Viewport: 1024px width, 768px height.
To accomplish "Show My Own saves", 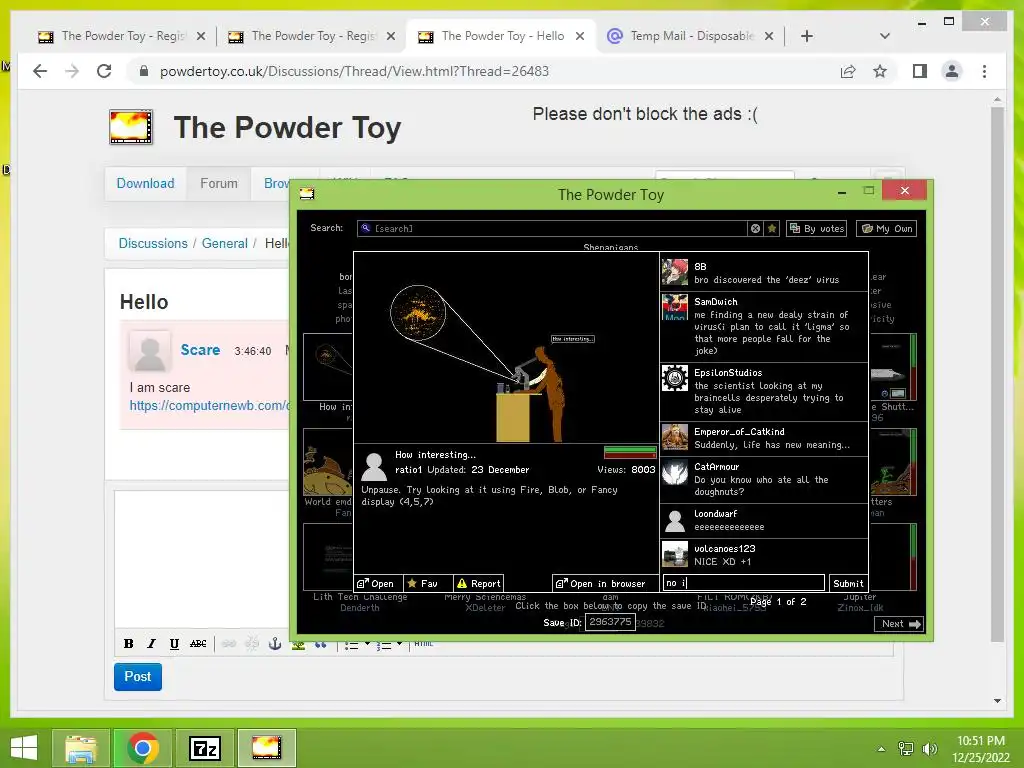I will [887, 229].
